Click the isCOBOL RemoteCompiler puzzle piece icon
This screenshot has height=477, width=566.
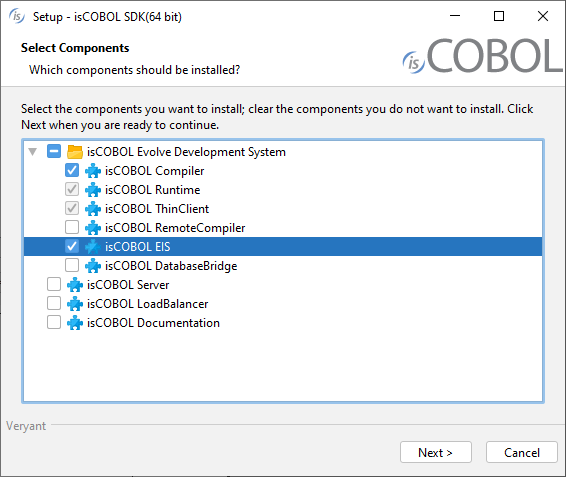(93, 228)
